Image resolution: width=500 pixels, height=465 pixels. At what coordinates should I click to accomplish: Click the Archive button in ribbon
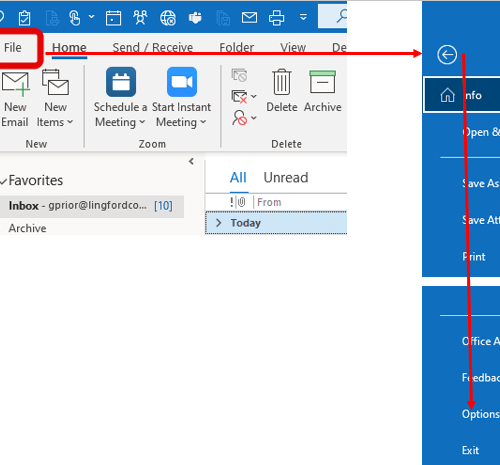point(323,91)
